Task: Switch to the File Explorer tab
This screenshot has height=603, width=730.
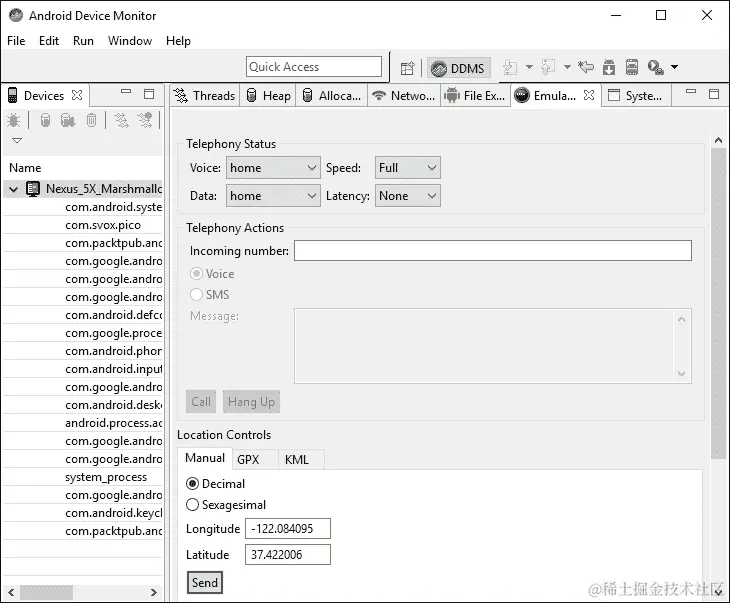Action: point(475,95)
